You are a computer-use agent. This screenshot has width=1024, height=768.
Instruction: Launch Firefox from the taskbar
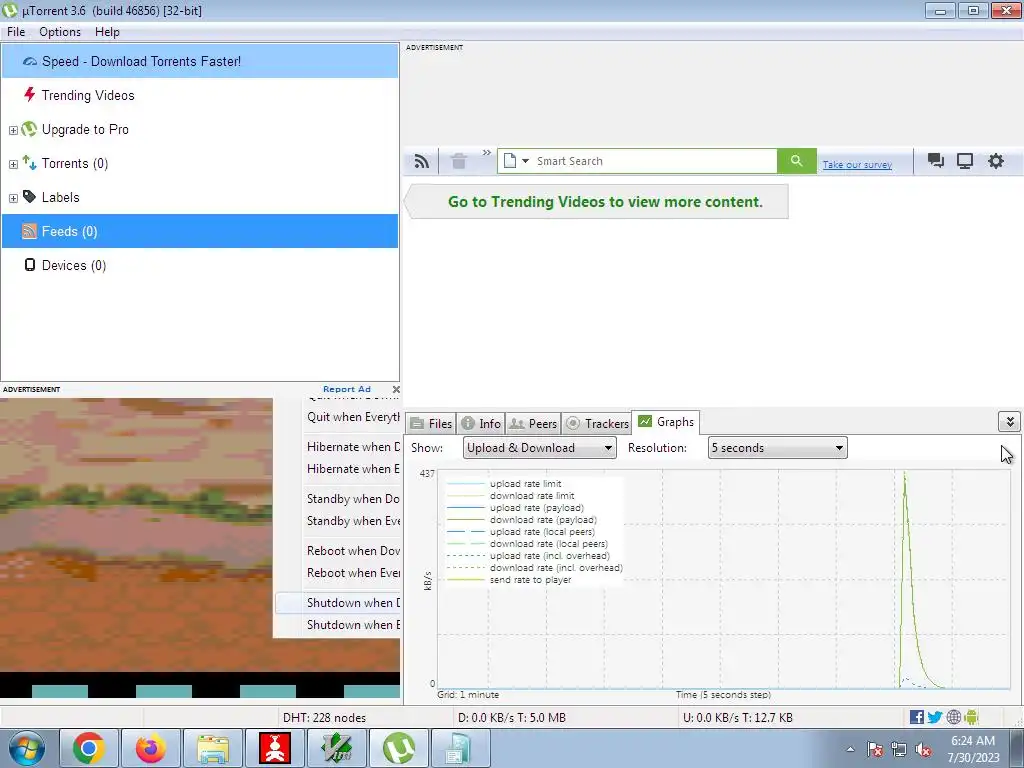click(x=150, y=748)
